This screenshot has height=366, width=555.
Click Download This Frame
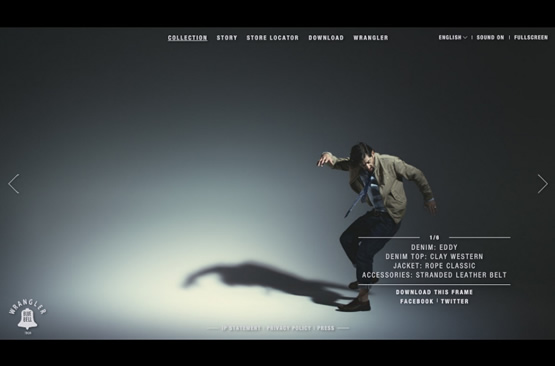pos(434,292)
